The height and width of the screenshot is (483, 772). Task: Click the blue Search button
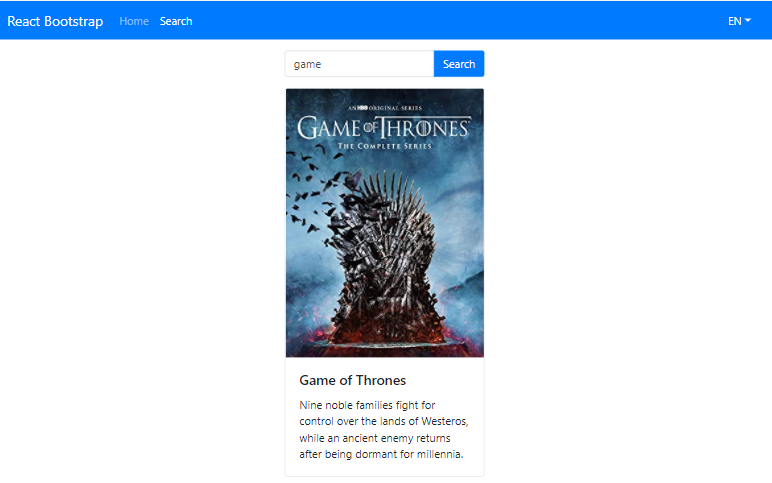click(x=459, y=64)
